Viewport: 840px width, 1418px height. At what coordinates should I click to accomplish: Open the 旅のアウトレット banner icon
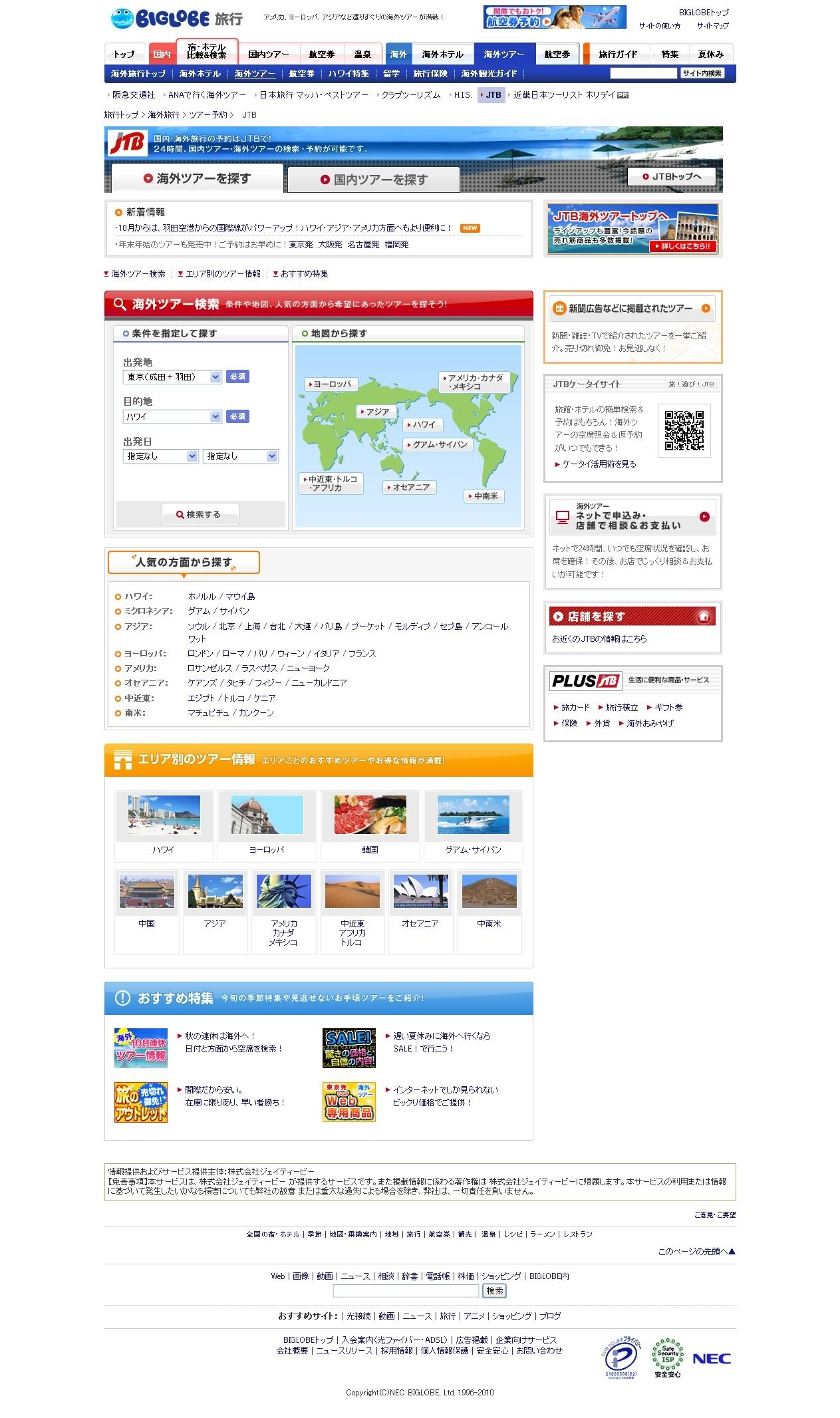[x=141, y=1101]
